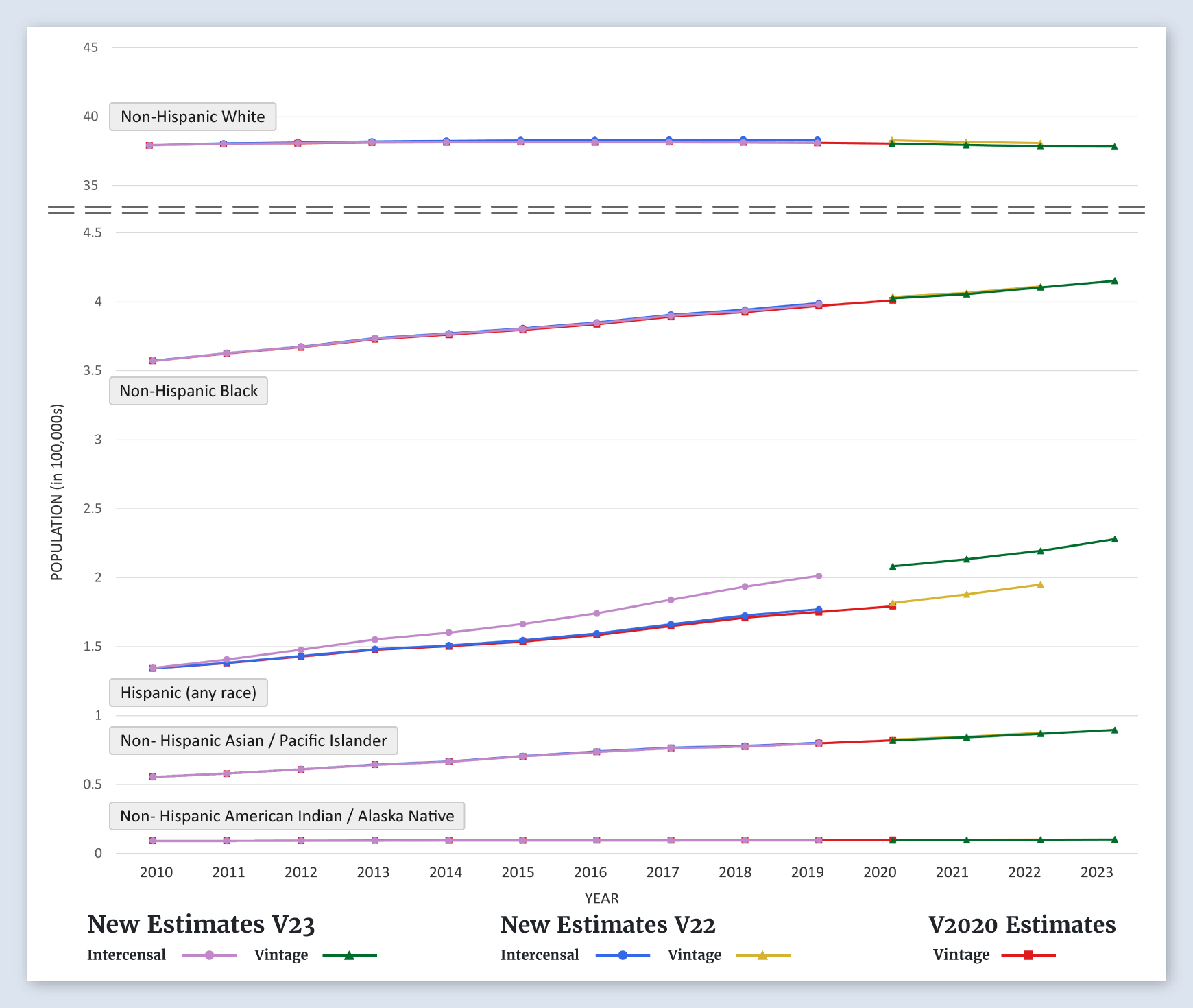Click the yellow Vintage V22 legend triangle
The width and height of the screenshot is (1193, 1008).
pos(762,955)
